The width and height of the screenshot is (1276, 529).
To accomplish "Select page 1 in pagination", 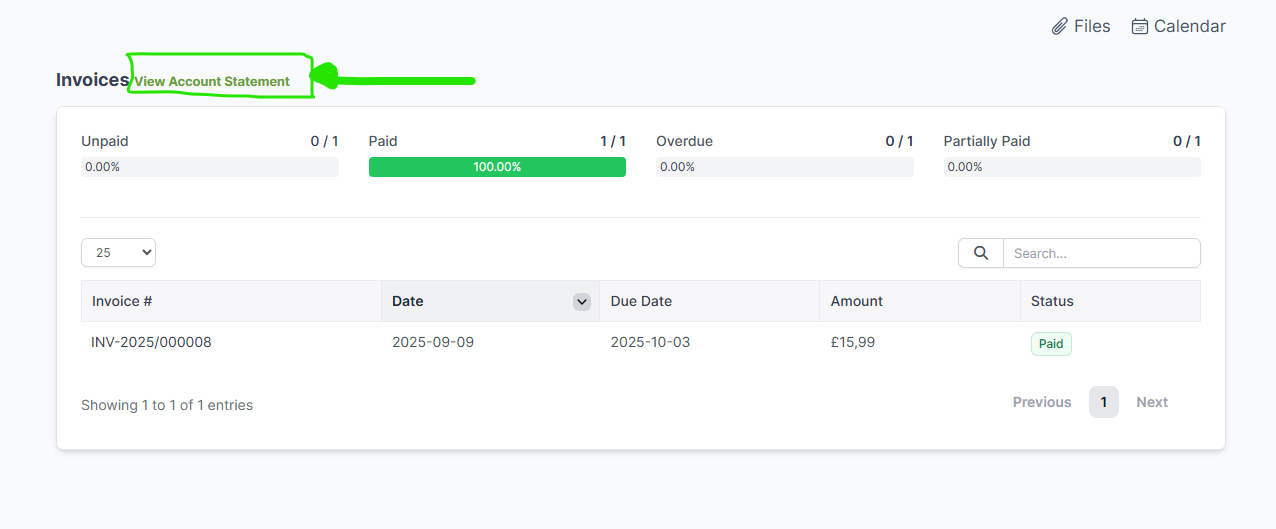I will [x=1103, y=402].
